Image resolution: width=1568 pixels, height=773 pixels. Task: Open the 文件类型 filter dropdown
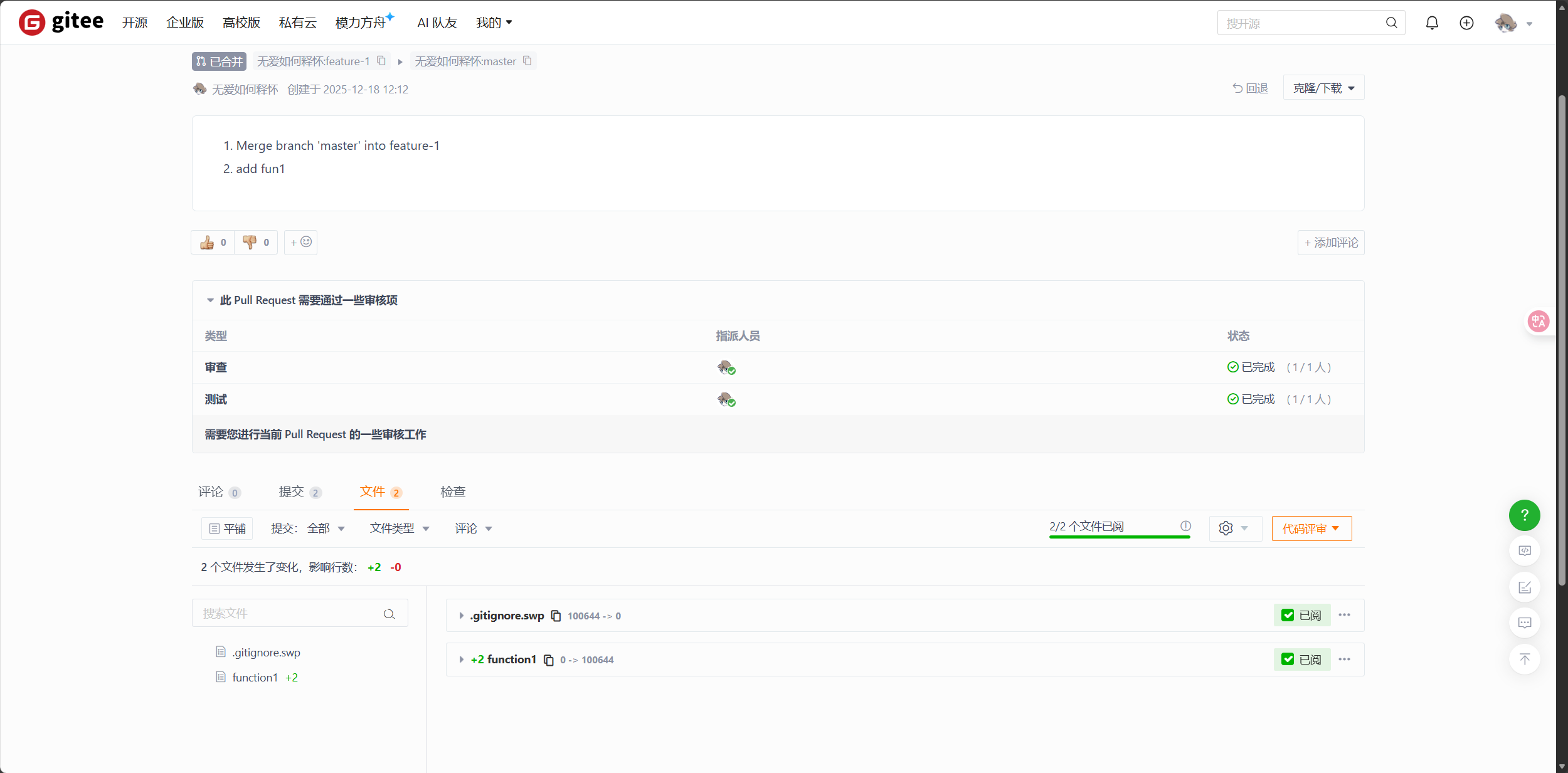coord(400,528)
